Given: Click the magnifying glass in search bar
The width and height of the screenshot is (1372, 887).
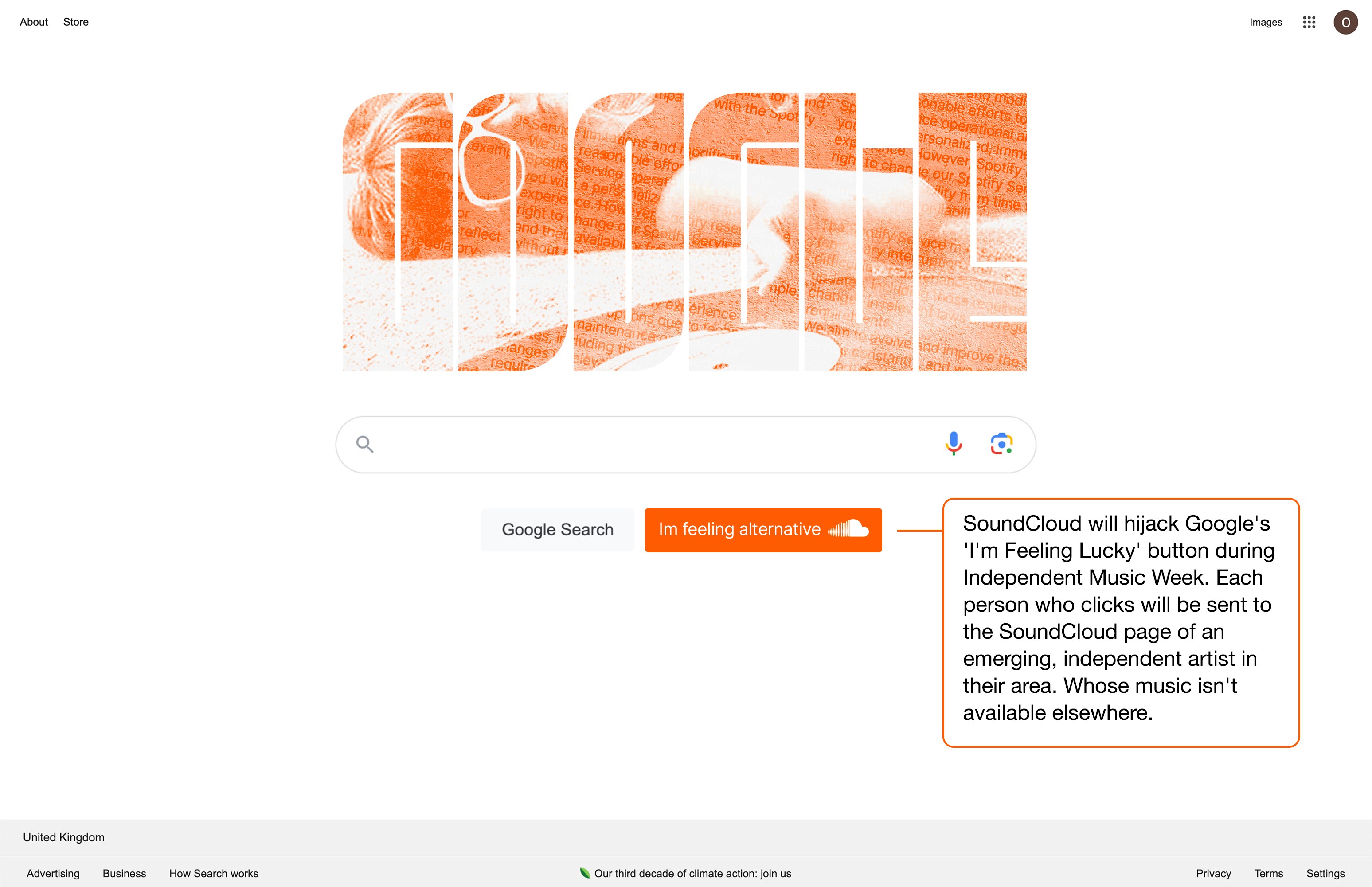Looking at the screenshot, I should click(x=364, y=444).
